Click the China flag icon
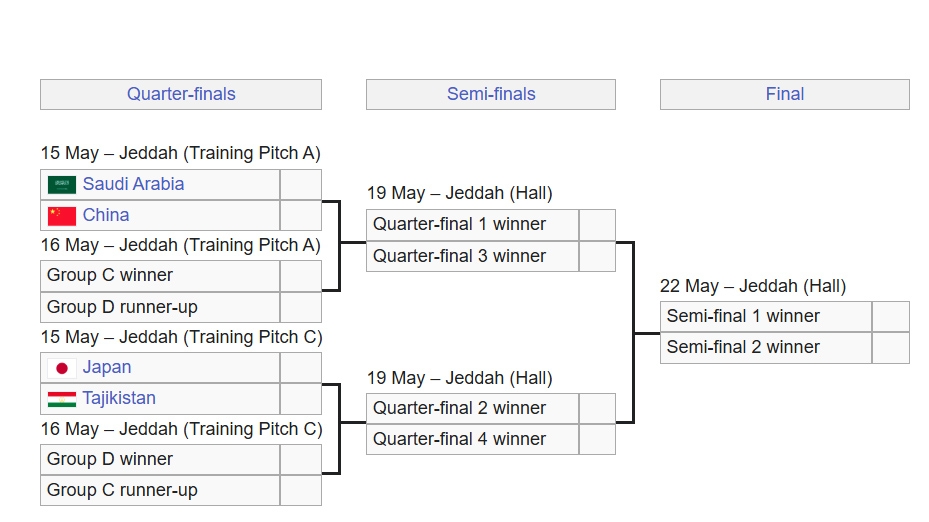 [62, 216]
